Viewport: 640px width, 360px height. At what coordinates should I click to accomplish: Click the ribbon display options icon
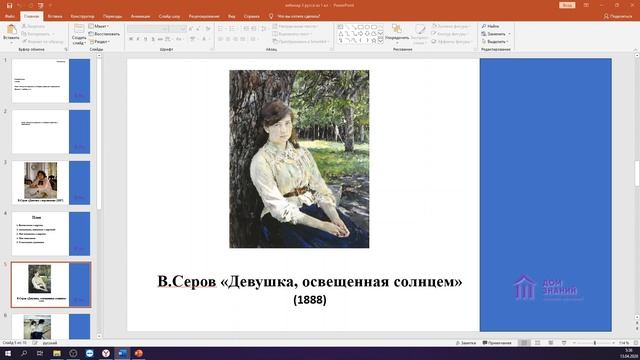586,5
